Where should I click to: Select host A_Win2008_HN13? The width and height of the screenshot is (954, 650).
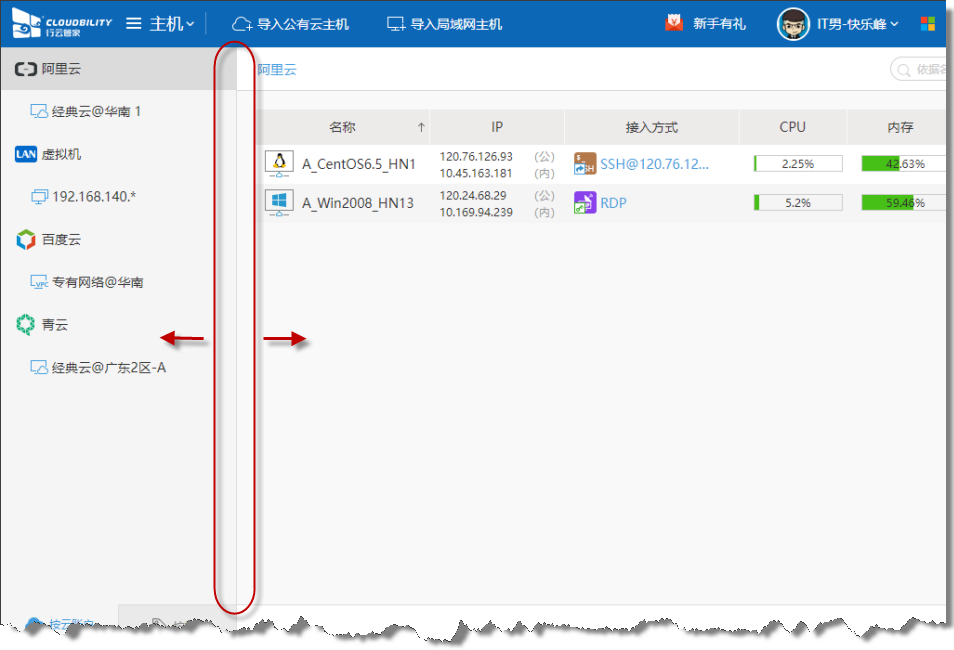pyautogui.click(x=358, y=203)
